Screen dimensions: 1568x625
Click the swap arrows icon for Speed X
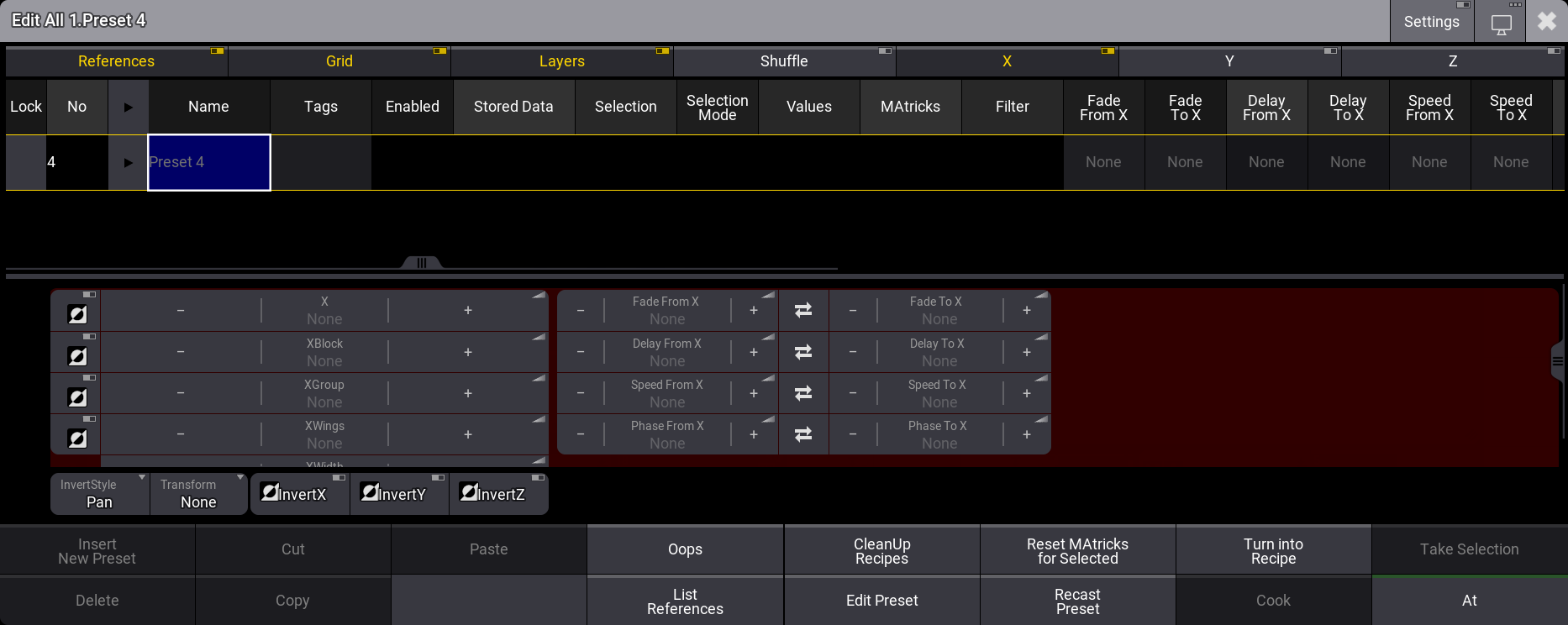pos(803,393)
